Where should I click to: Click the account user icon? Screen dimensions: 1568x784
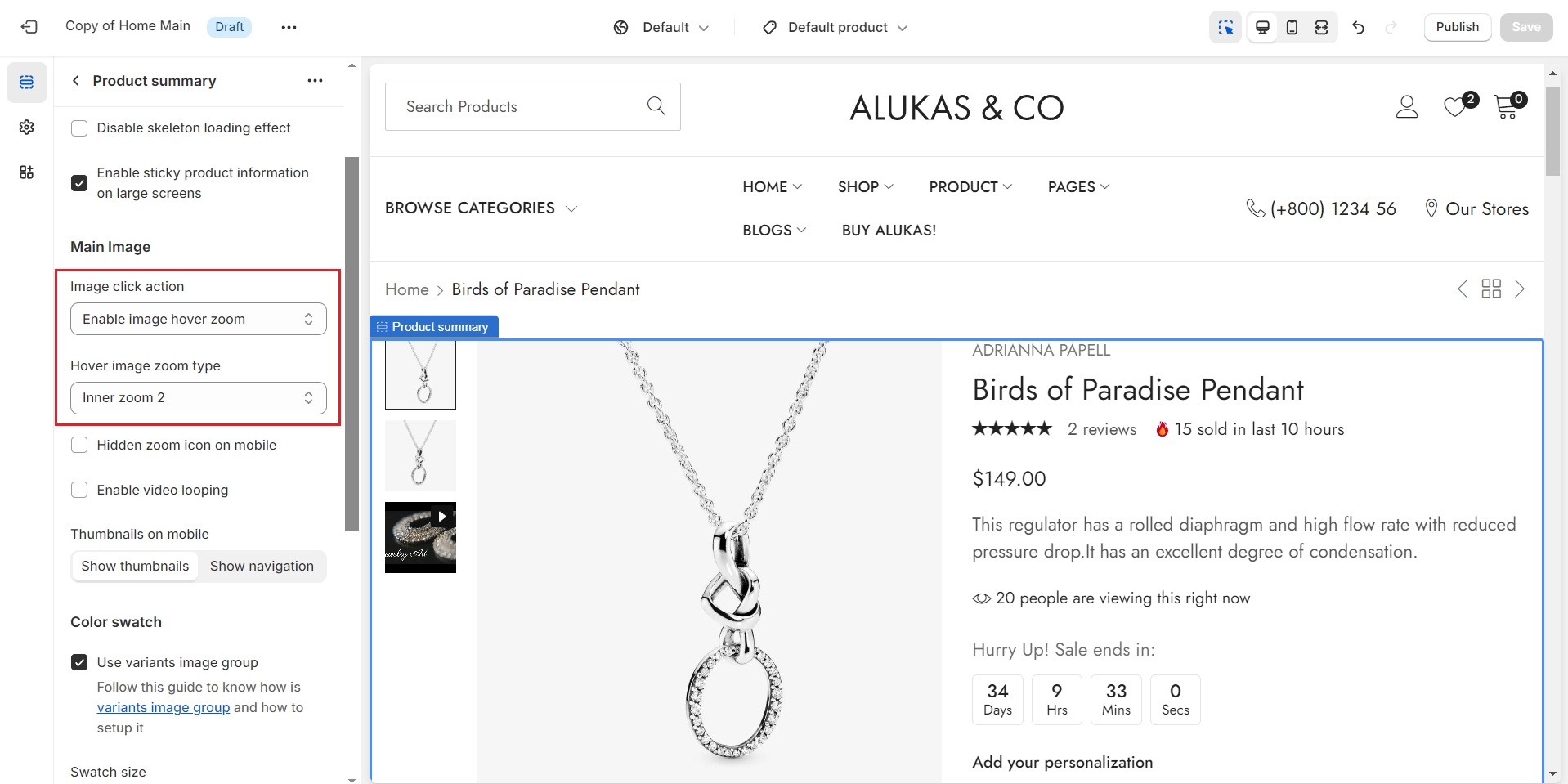click(1406, 107)
